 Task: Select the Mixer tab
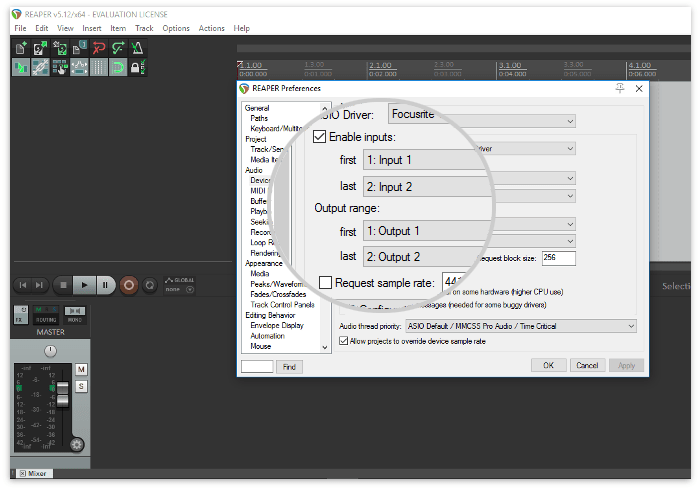[35, 474]
